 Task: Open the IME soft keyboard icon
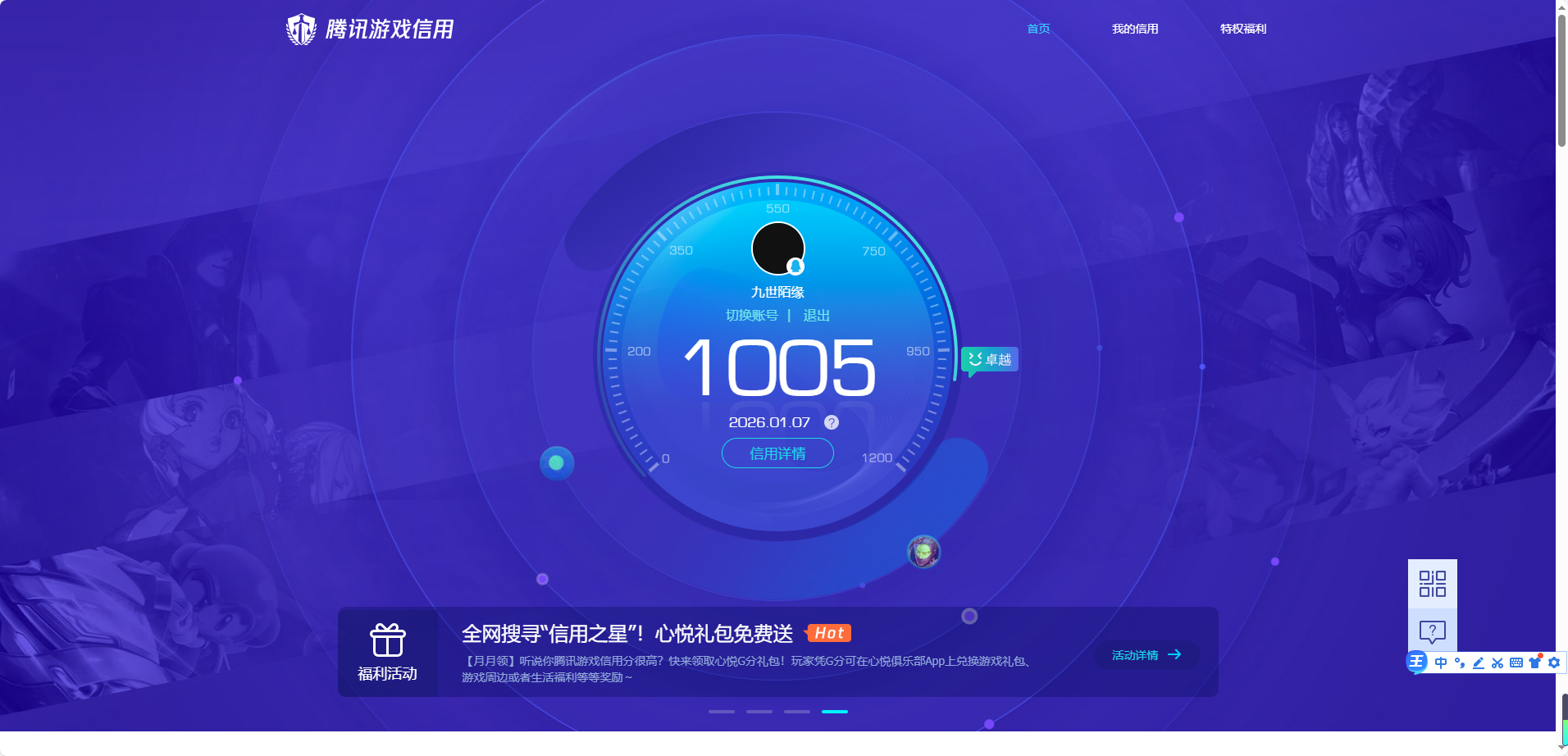1516,663
